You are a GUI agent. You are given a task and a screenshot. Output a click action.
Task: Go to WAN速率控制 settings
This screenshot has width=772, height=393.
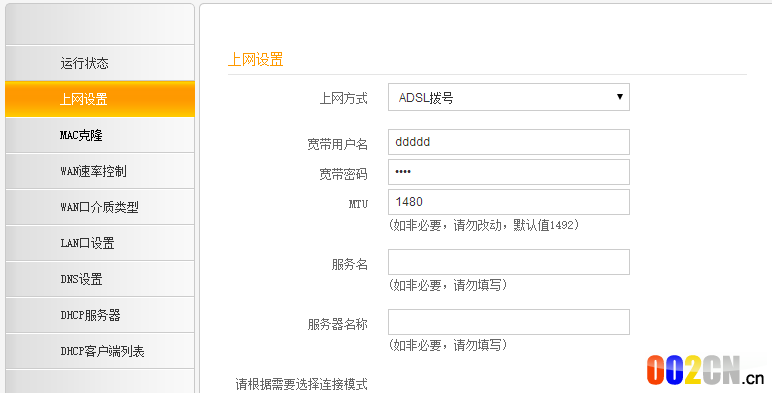pos(100,171)
